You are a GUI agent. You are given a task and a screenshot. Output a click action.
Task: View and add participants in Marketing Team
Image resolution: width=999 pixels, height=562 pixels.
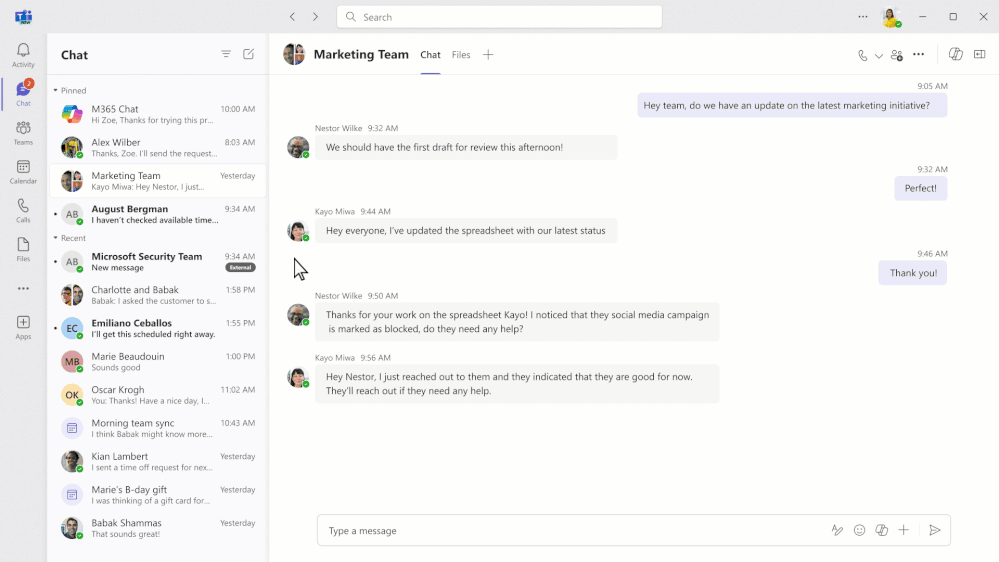(896, 55)
